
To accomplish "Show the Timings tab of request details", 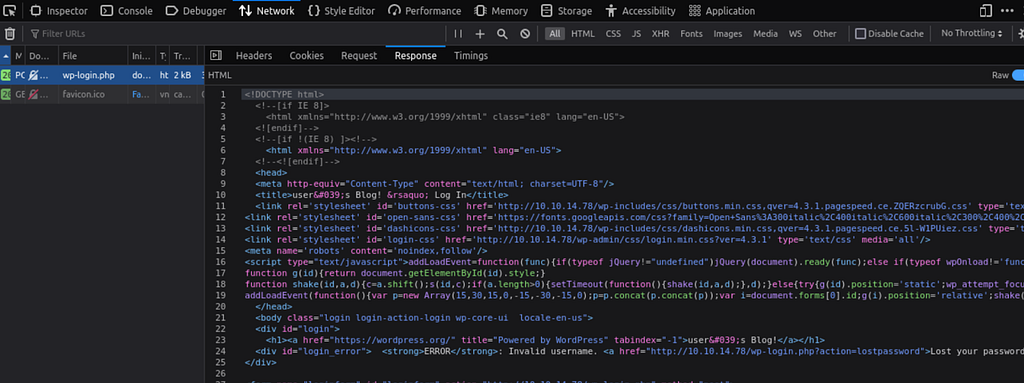I will coord(471,56).
